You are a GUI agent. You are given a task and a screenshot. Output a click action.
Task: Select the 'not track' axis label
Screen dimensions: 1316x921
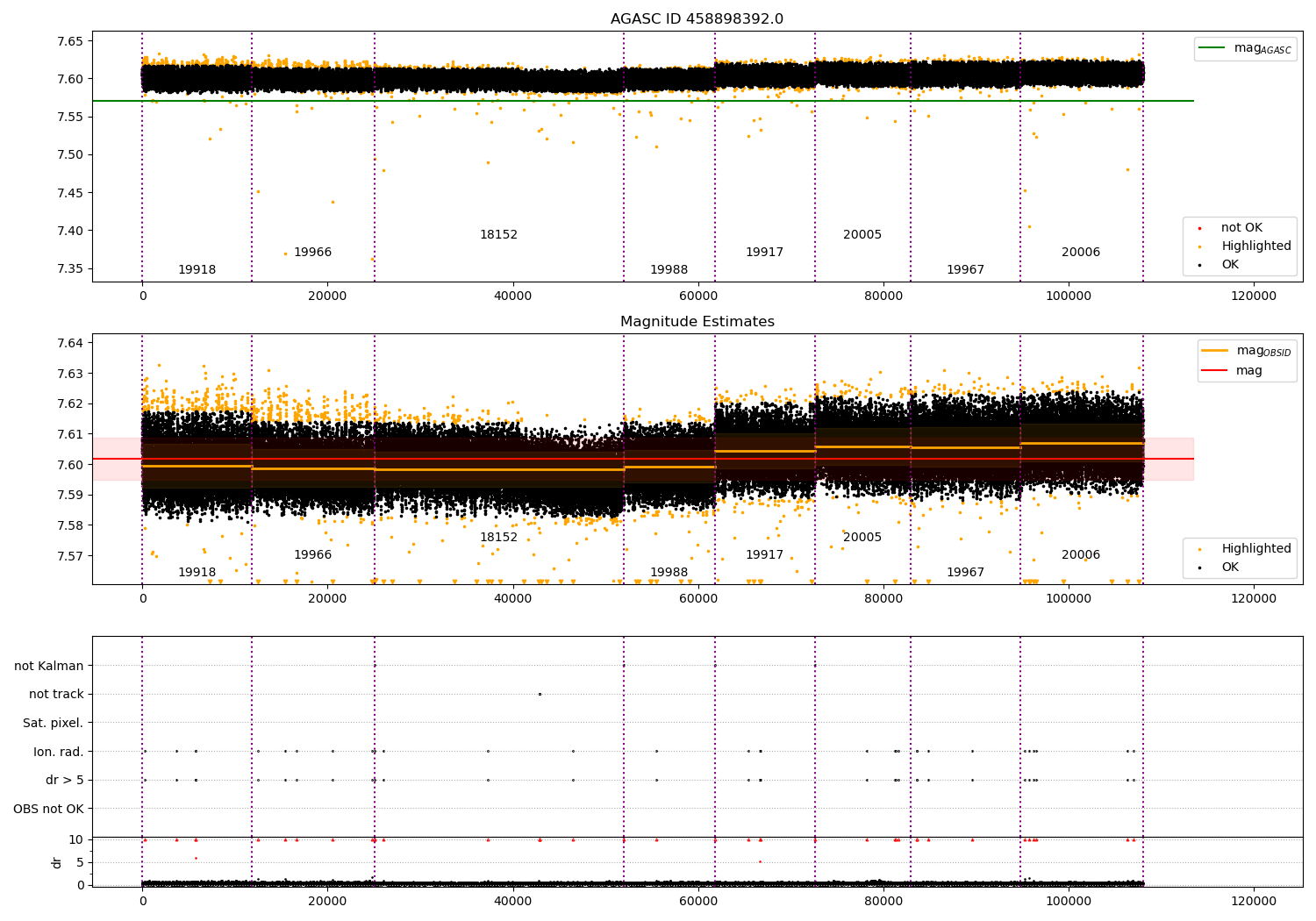pos(56,695)
